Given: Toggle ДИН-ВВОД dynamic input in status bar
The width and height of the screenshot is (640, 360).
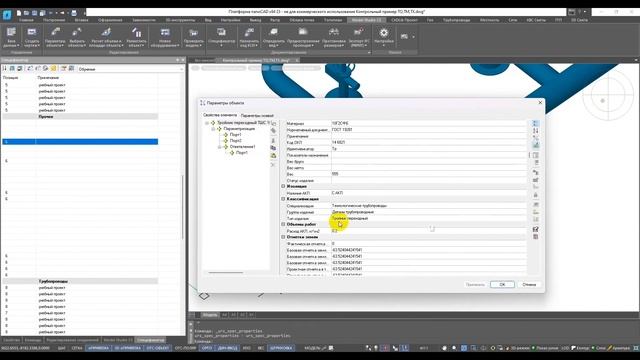Looking at the screenshot, I should coord(227,348).
